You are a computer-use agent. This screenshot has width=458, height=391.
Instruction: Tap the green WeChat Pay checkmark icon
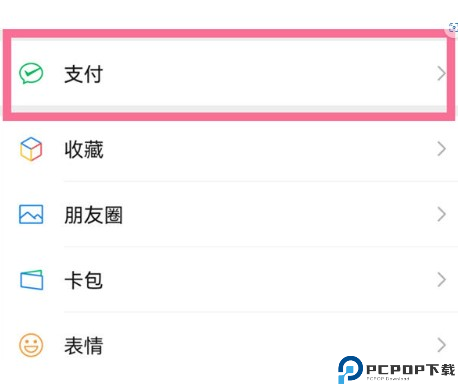[31, 73]
